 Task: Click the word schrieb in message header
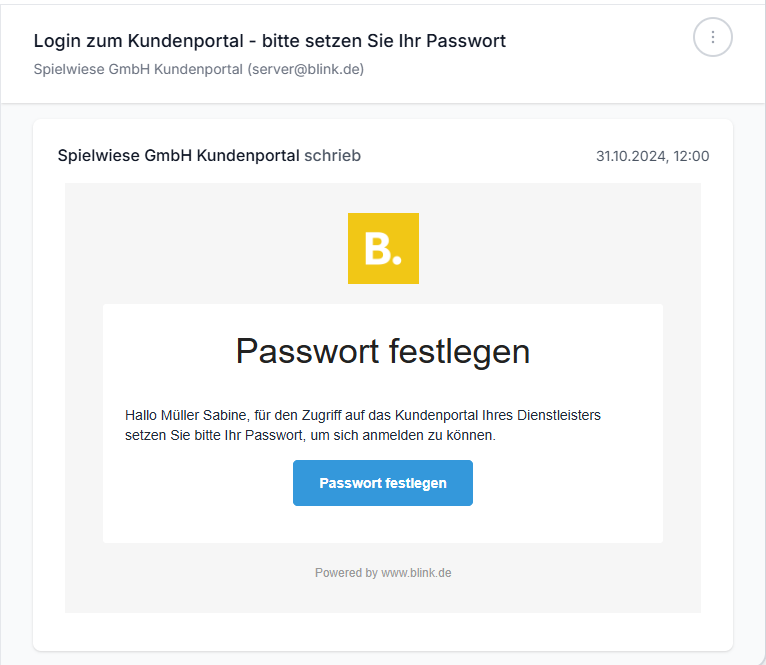(x=332, y=155)
